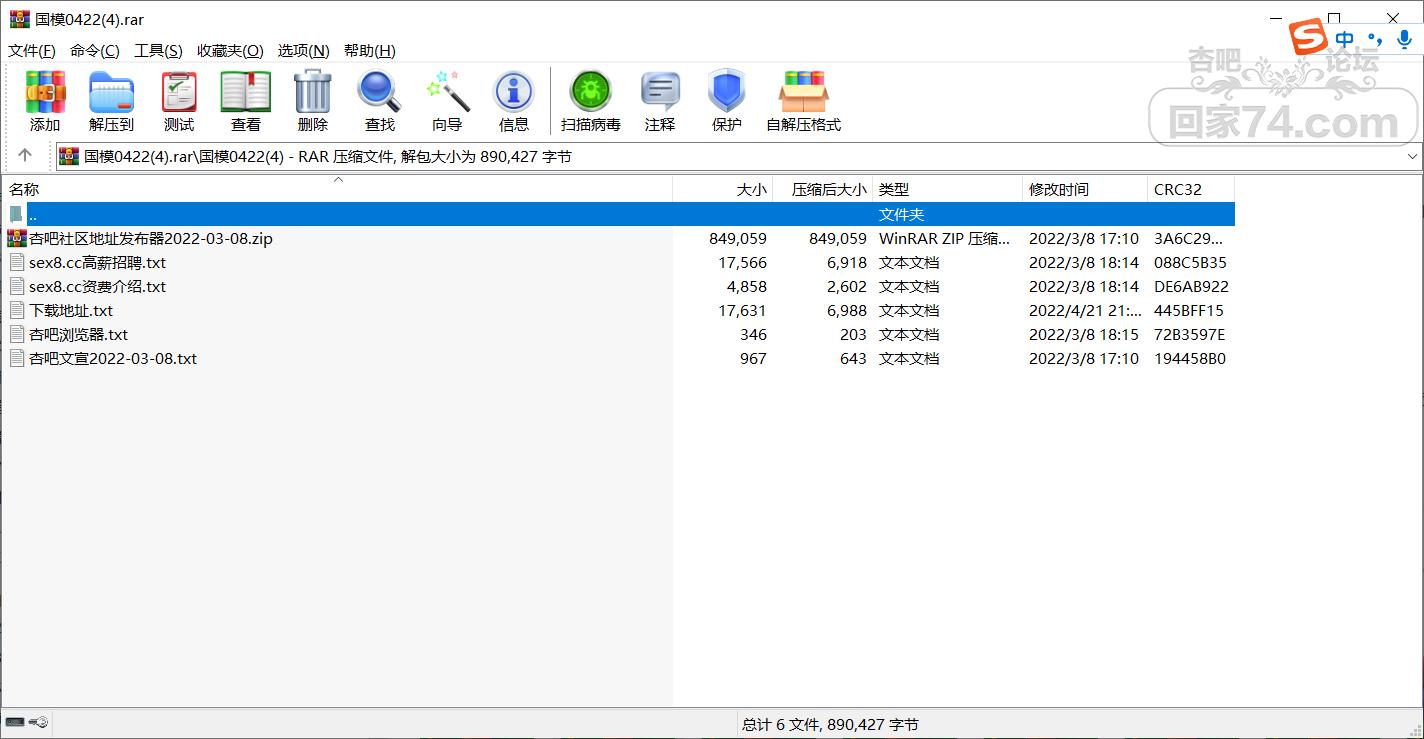Open the 收藏夹(O) menu
This screenshot has height=739, width=1424.
tap(230, 50)
